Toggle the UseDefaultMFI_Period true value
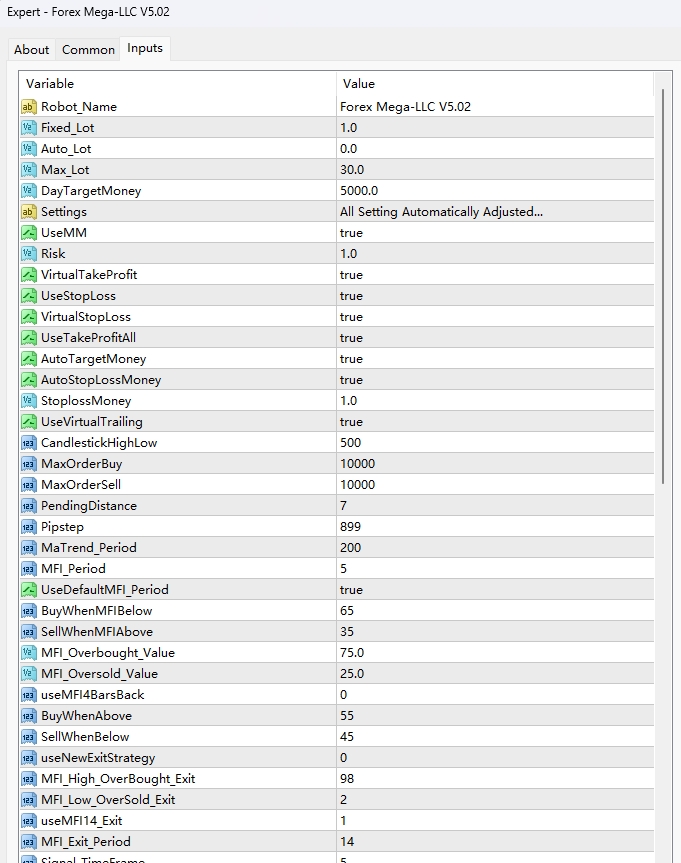This screenshot has height=863, width=681. [351, 589]
